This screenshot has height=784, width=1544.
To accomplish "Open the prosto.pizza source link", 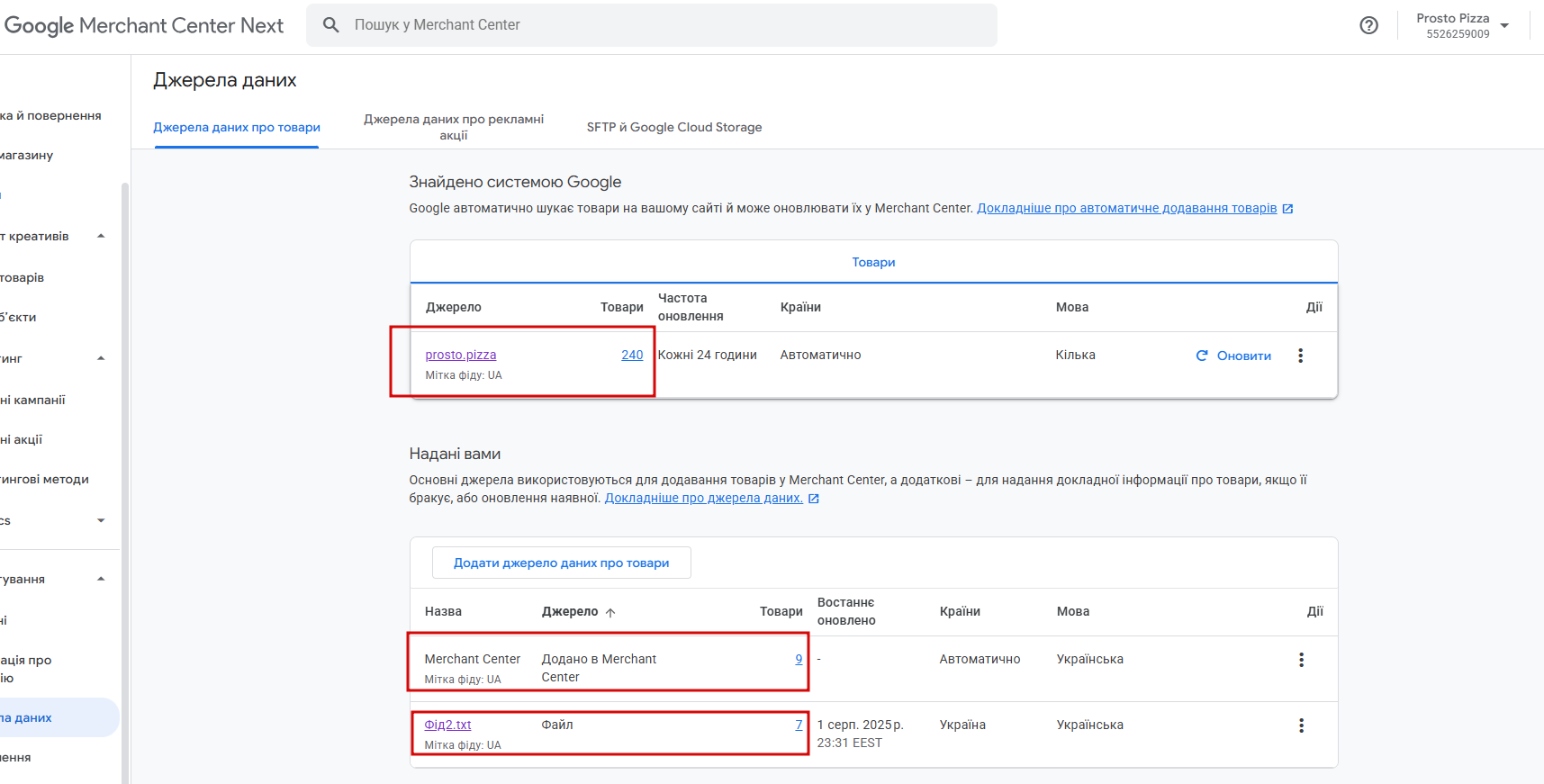I will tap(461, 355).
